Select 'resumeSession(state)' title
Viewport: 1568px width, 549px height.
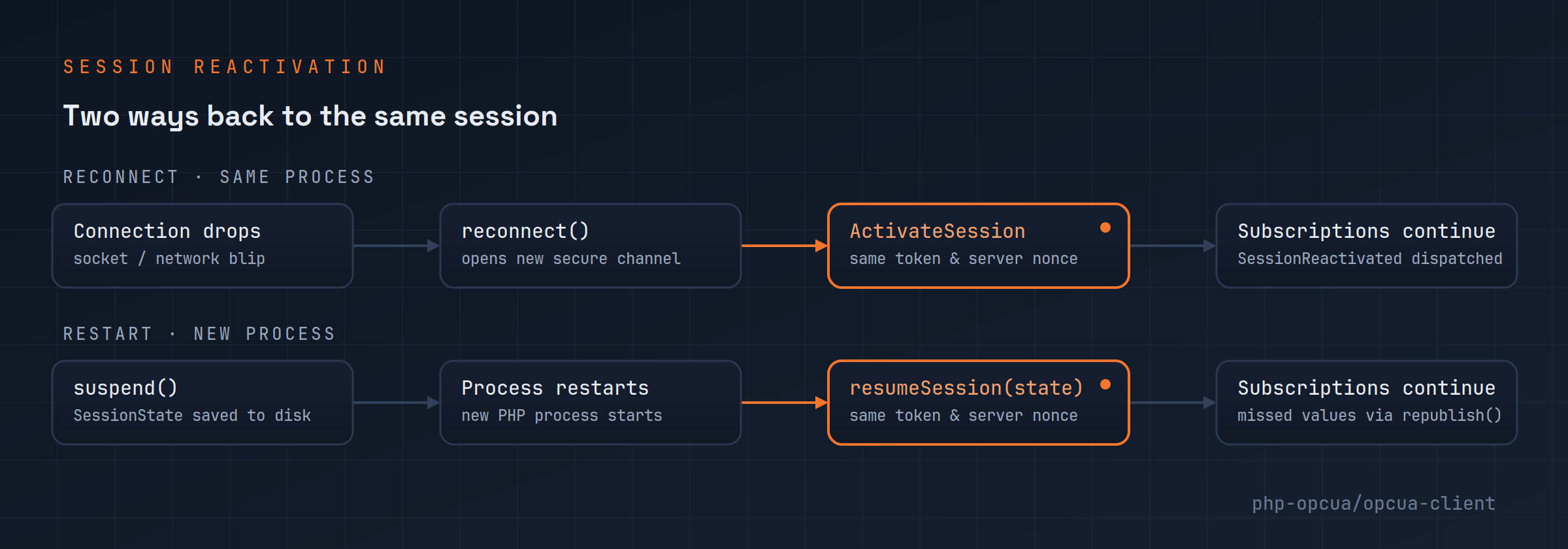pyautogui.click(x=966, y=388)
